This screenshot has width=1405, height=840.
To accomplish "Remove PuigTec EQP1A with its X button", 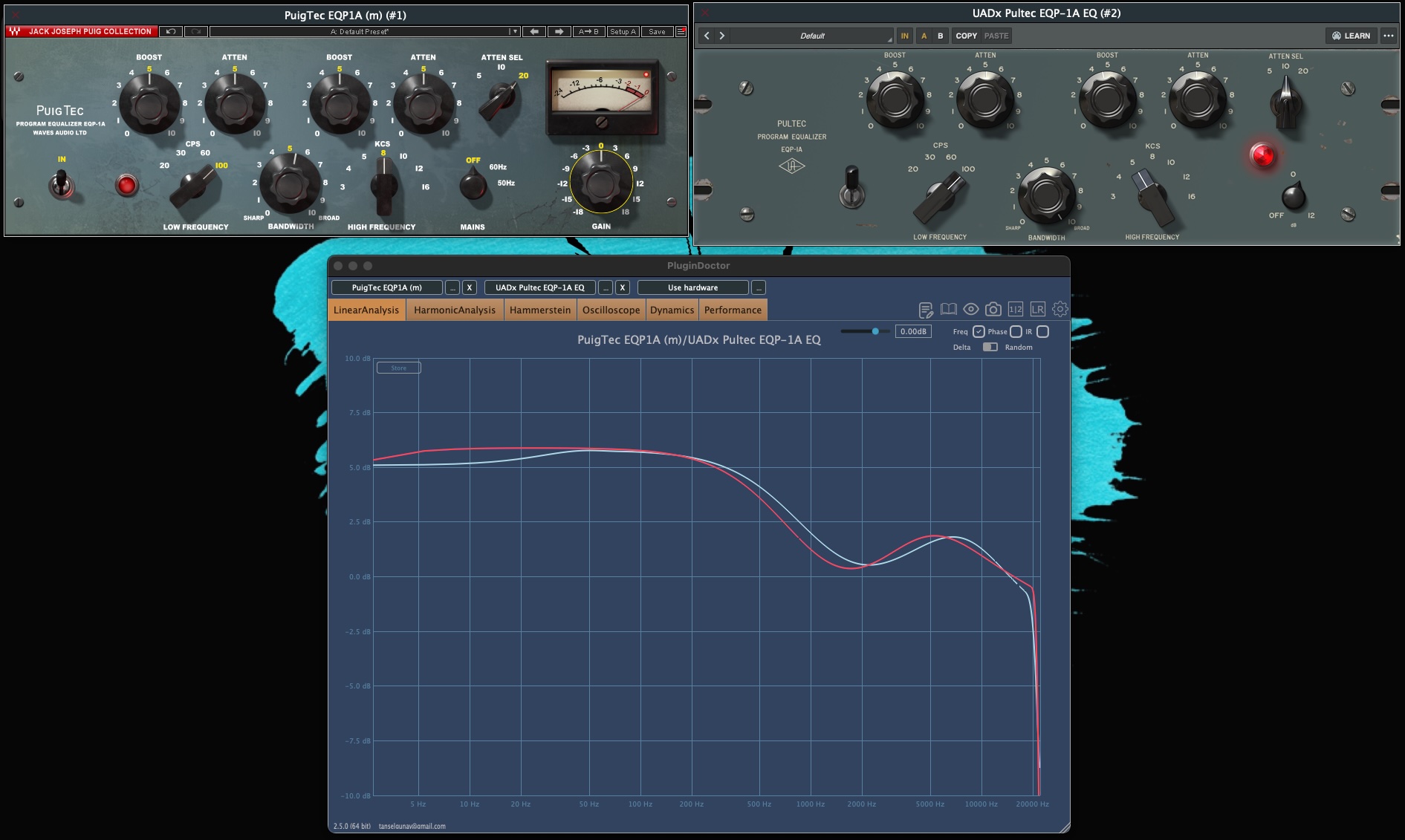I will [470, 287].
